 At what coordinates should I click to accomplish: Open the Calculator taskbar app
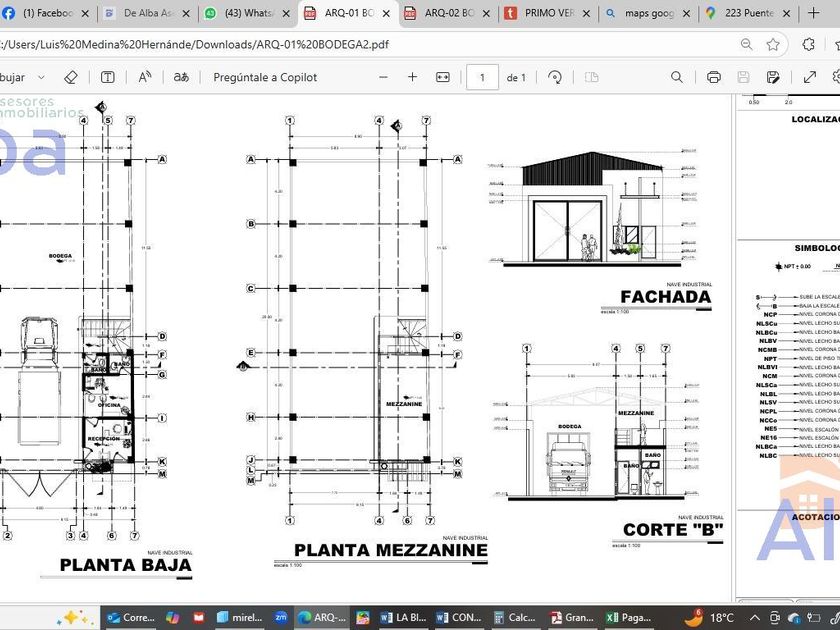(x=514, y=617)
